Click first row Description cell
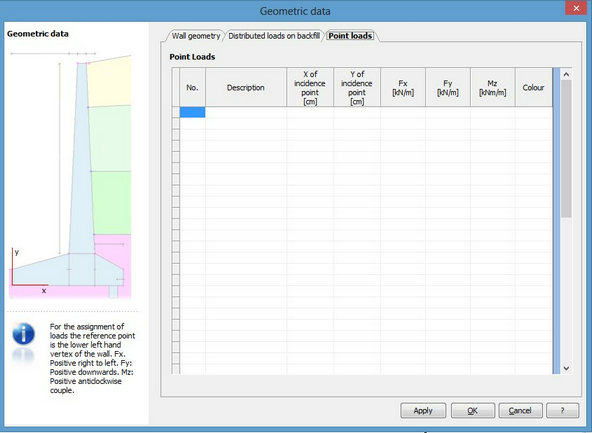Viewport: 592px width, 433px height. tap(246, 112)
